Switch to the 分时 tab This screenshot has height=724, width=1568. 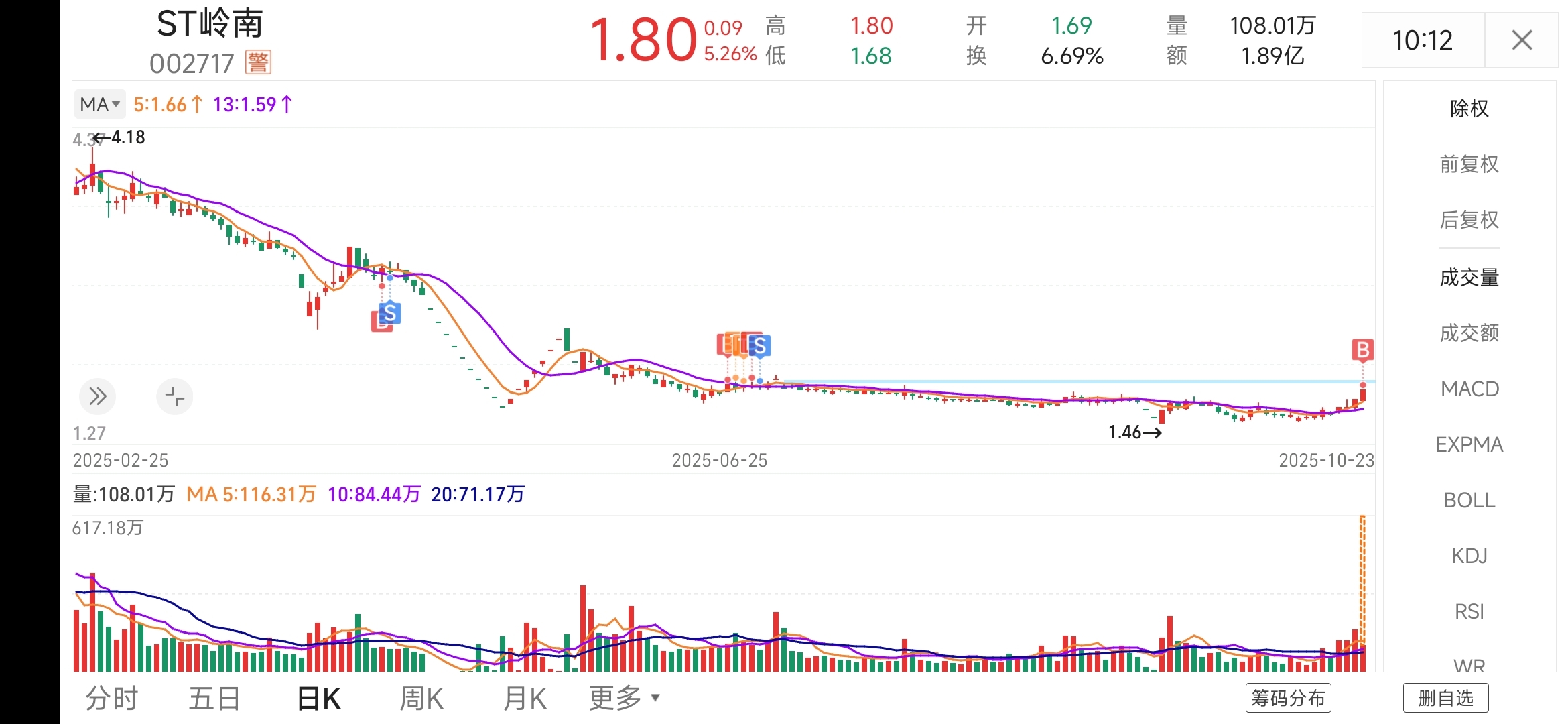[111, 698]
